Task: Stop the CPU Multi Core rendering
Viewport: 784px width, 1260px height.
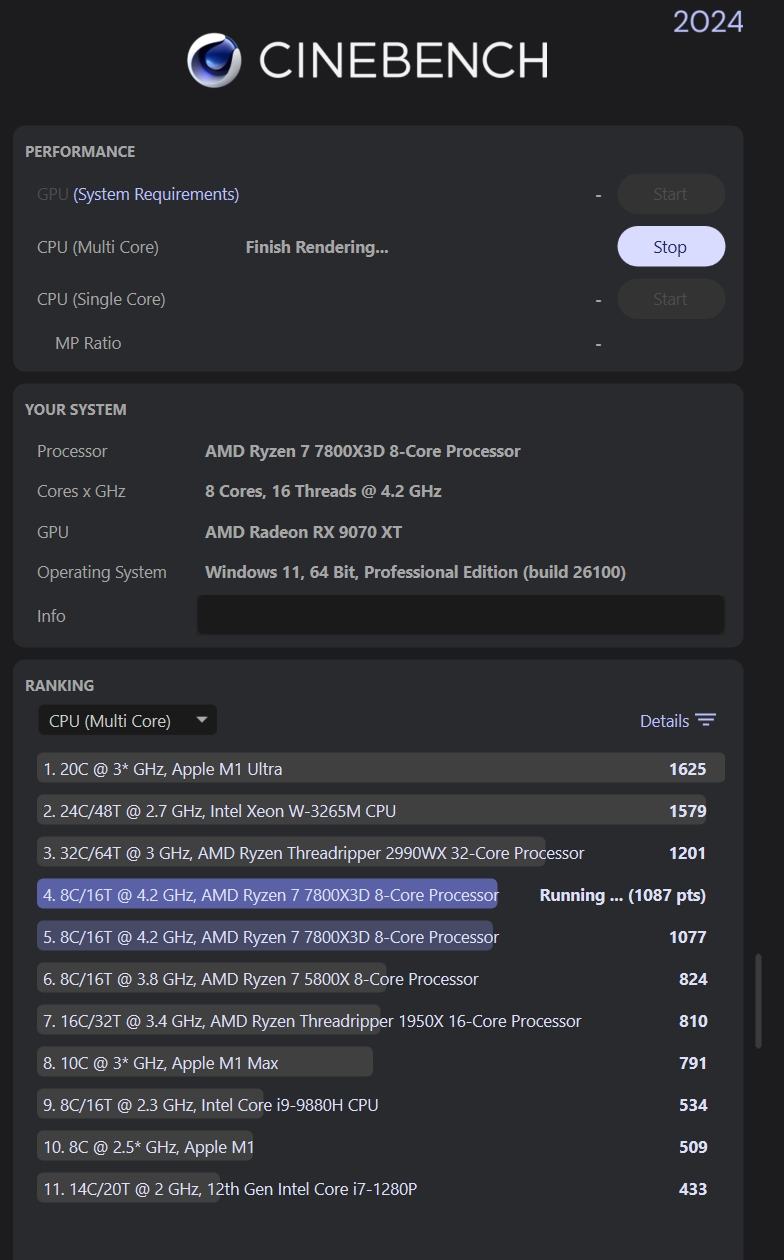Action: point(671,247)
